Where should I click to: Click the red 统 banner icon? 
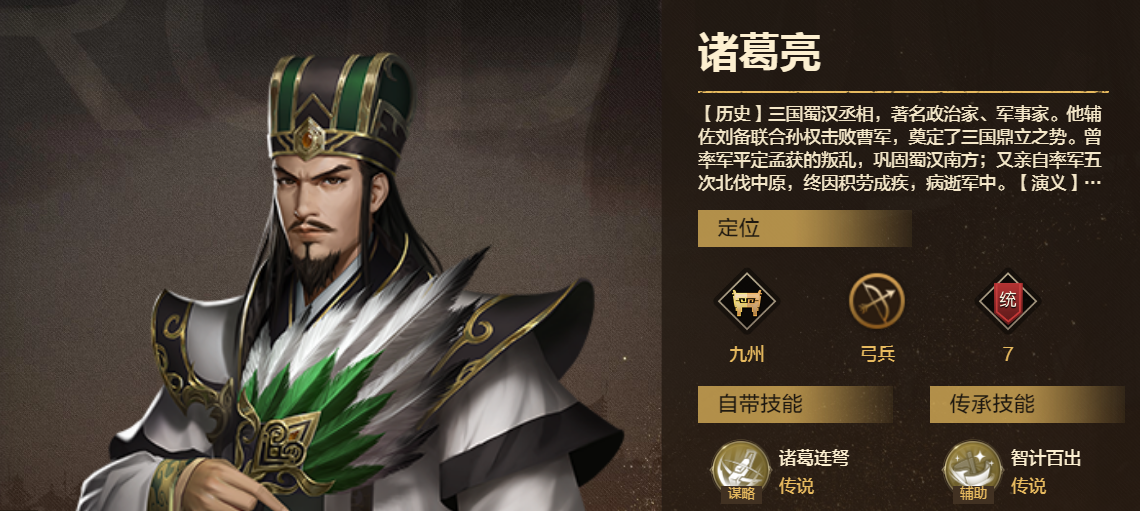tap(1008, 301)
